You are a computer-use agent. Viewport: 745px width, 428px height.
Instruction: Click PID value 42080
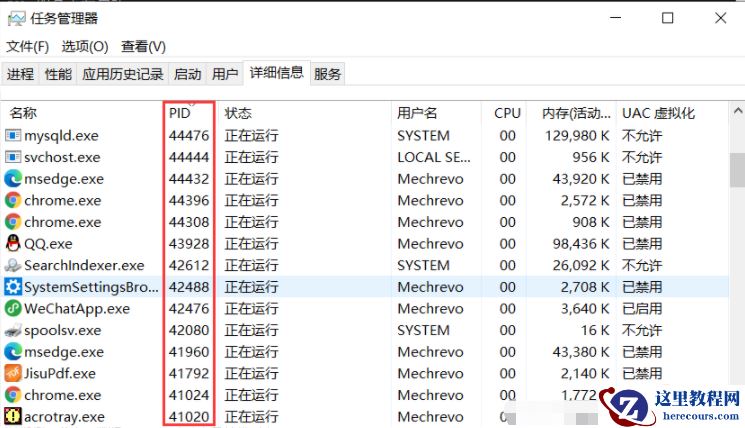(189, 330)
